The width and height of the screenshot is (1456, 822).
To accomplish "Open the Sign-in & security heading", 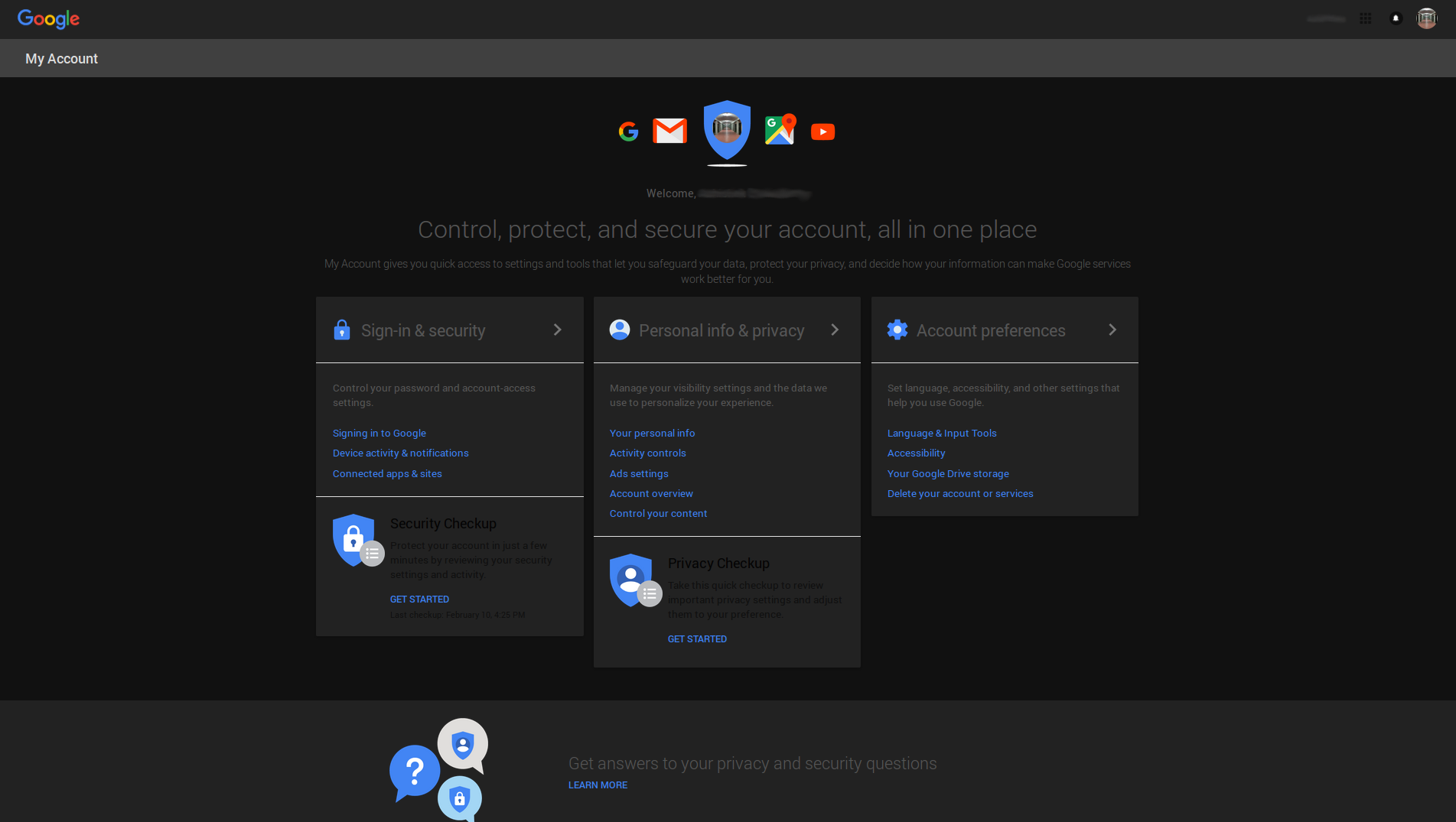I will 423,330.
